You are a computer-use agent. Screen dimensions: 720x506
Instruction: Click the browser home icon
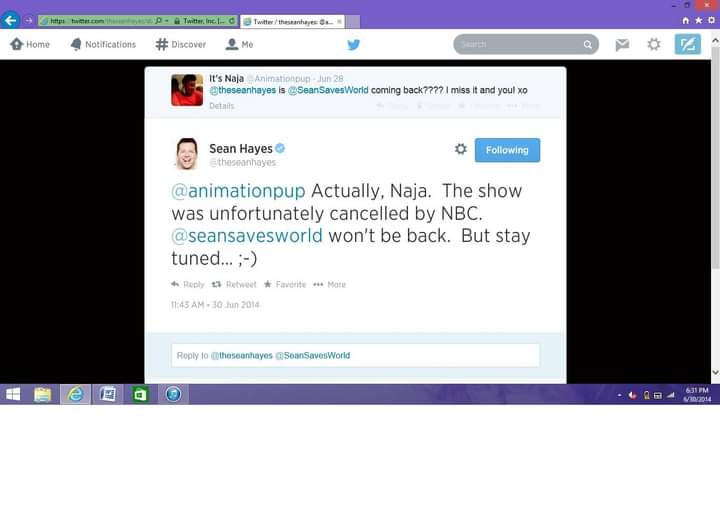(686, 20)
